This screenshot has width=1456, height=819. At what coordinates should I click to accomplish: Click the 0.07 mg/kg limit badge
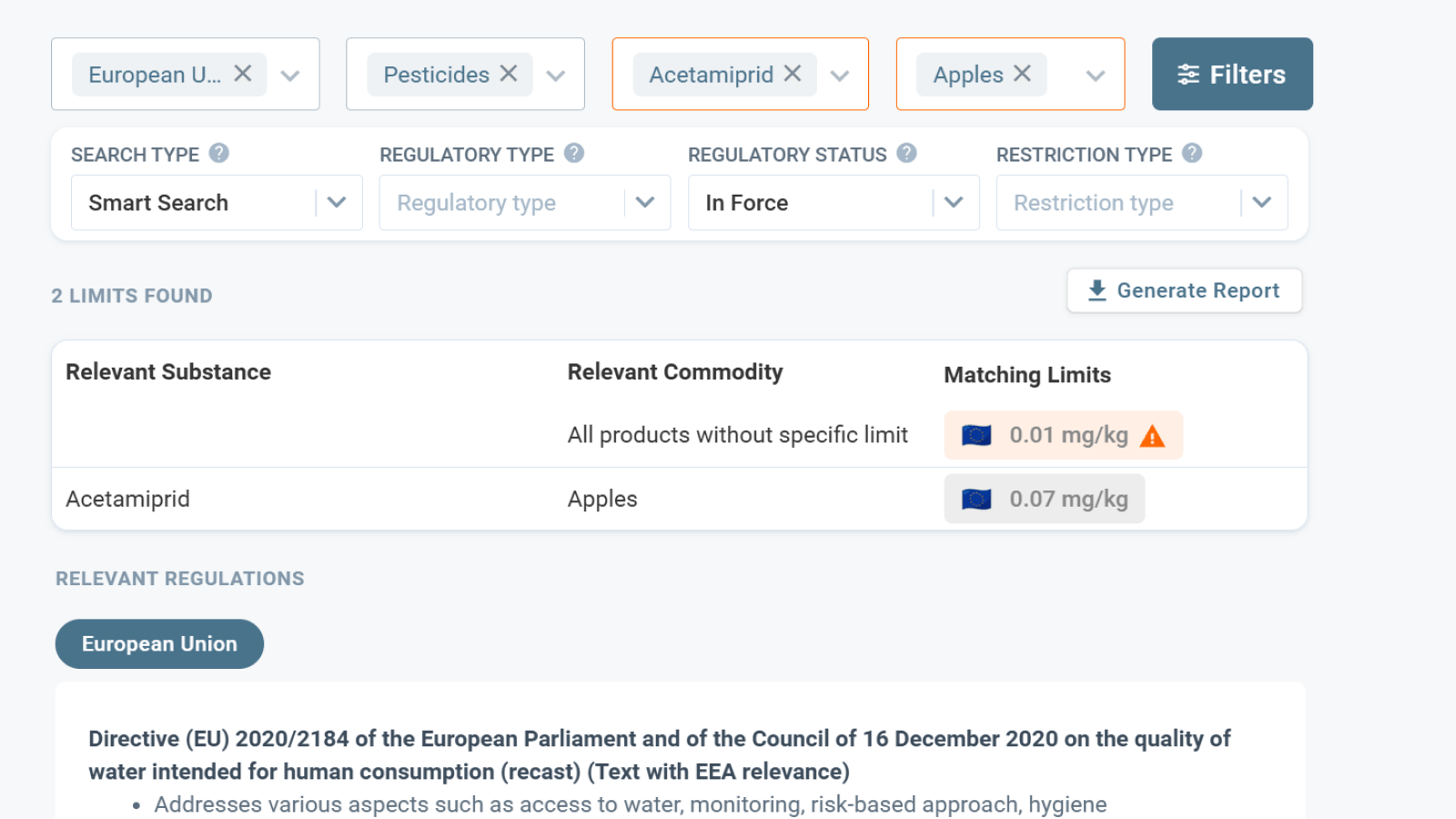(1044, 500)
